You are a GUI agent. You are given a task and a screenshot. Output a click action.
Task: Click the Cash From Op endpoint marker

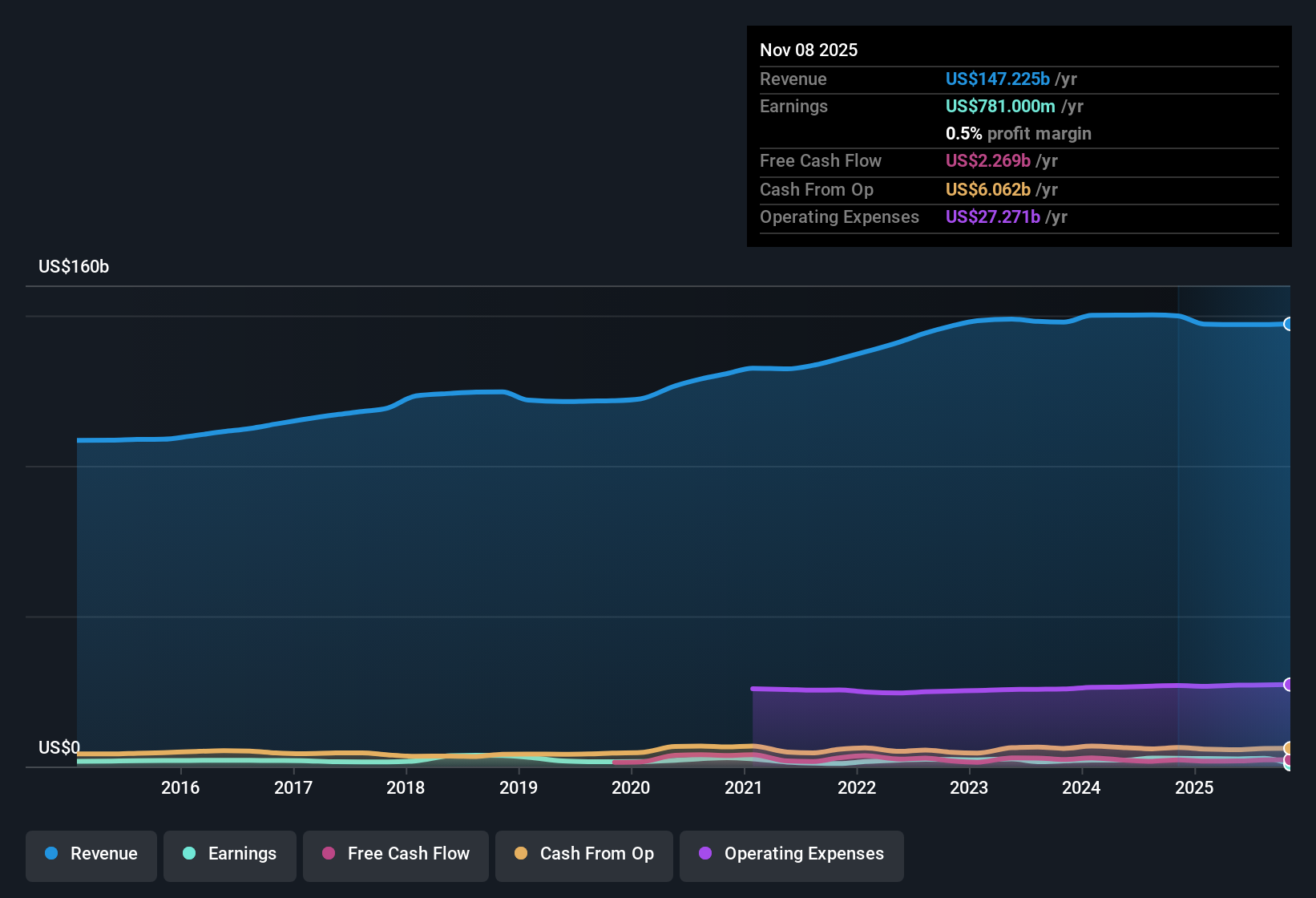1289,747
